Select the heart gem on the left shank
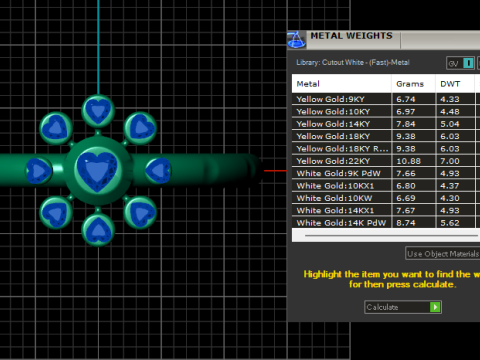The image size is (480, 360). [39, 171]
